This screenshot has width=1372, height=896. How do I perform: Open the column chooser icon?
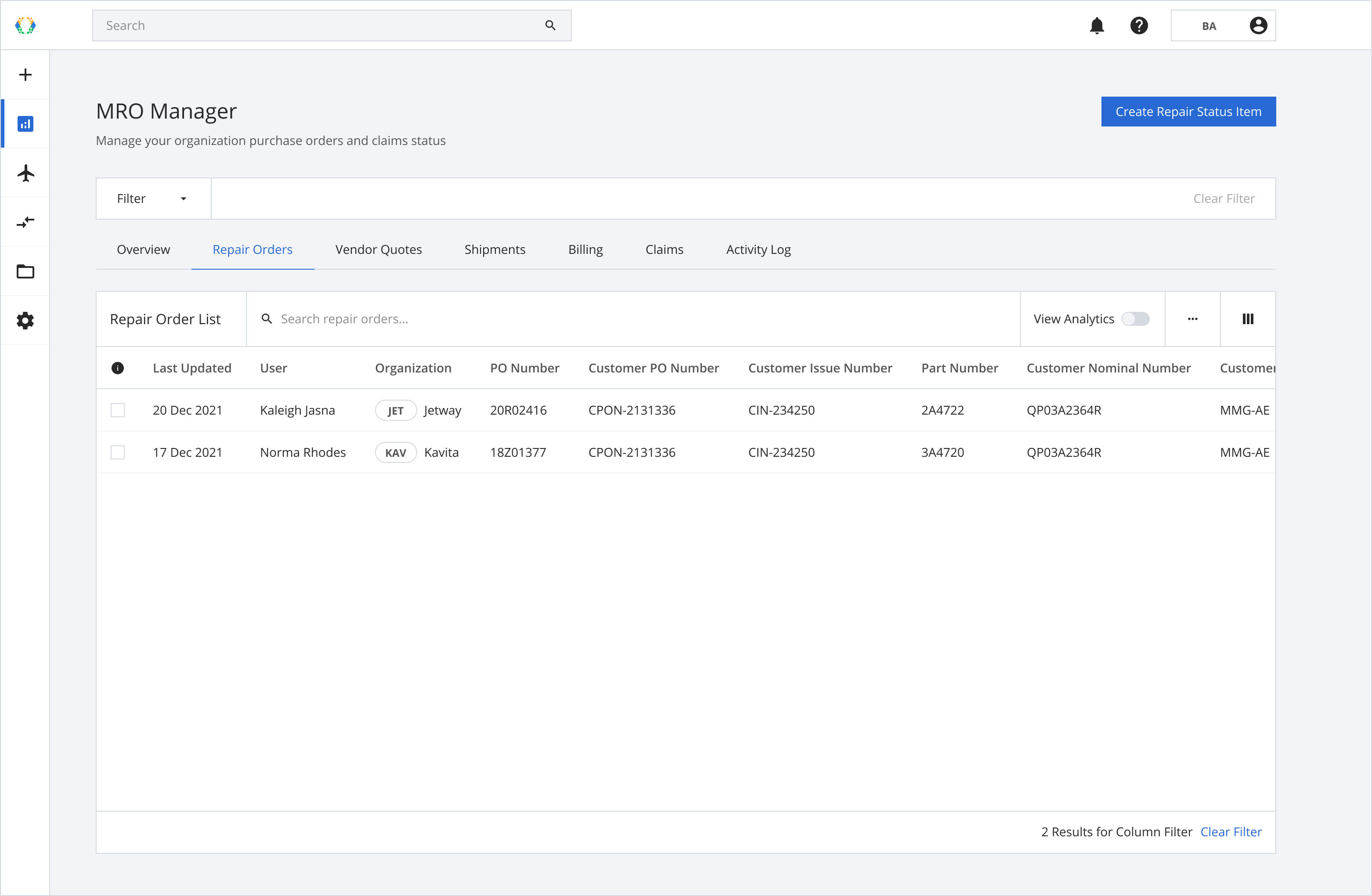1248,319
